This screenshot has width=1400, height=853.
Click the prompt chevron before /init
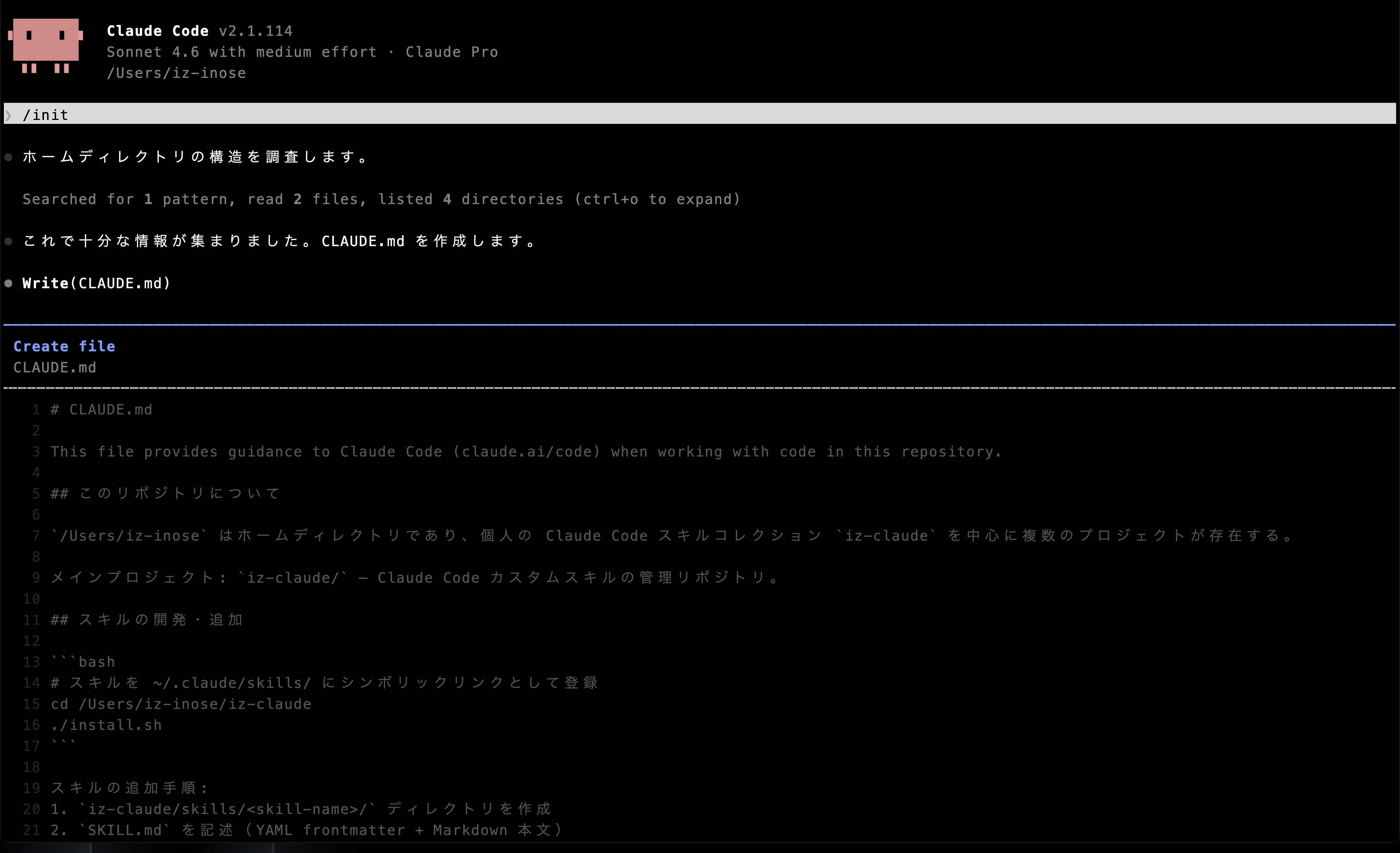coord(8,115)
